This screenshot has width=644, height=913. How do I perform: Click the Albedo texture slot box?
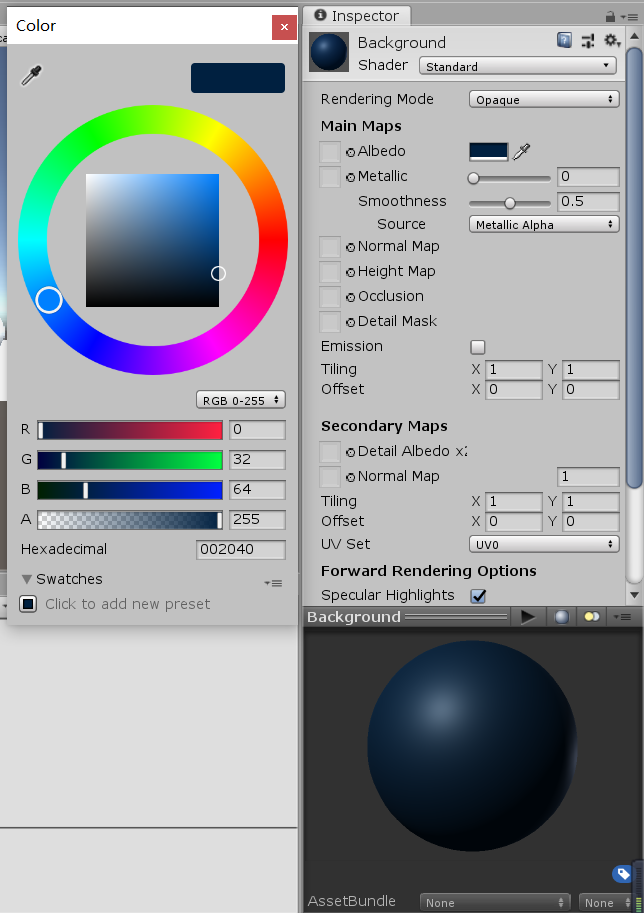[x=330, y=151]
